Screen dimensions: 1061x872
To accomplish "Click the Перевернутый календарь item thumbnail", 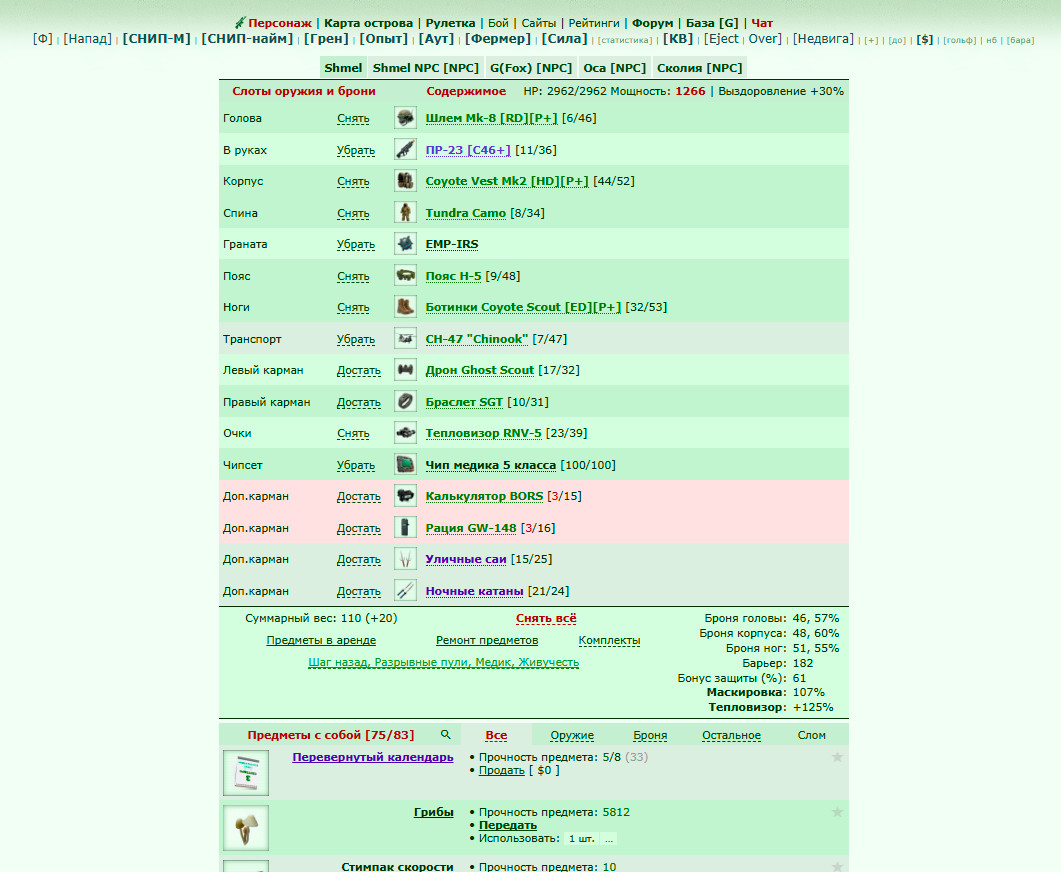I will click(246, 773).
